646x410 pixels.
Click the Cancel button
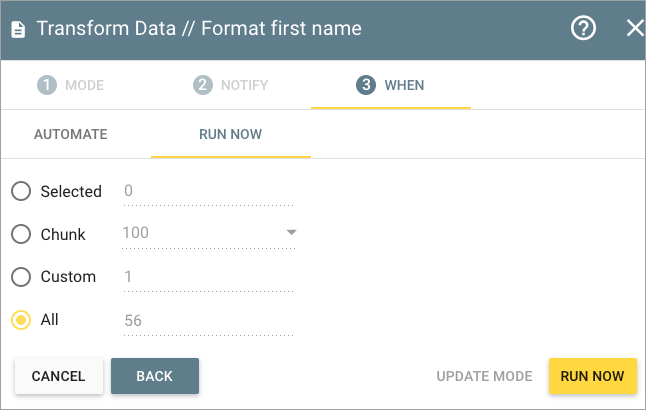(x=59, y=376)
